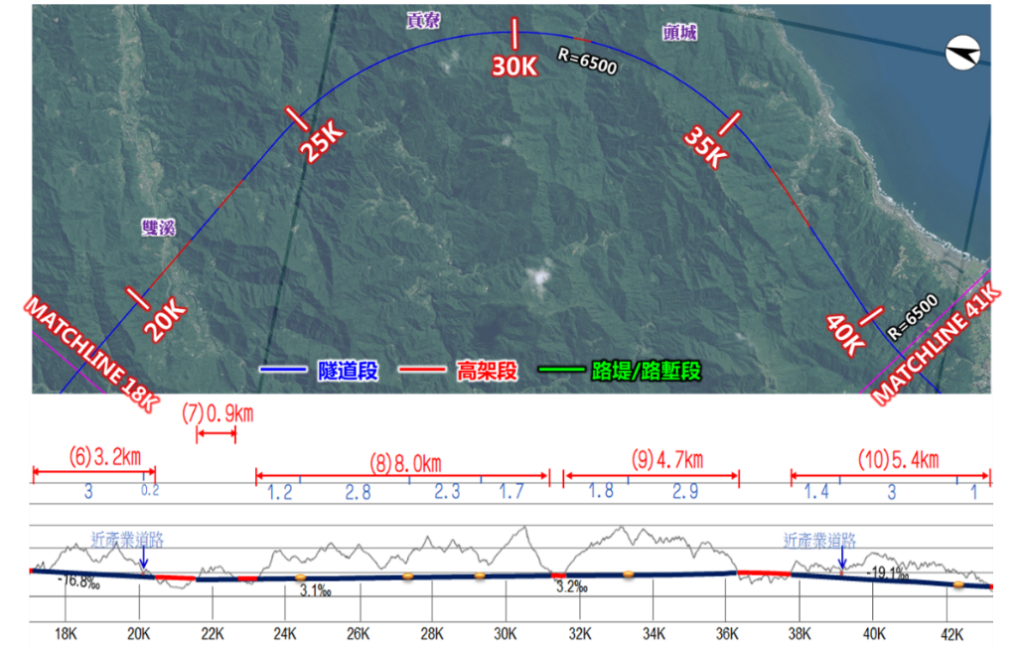Image resolution: width=1024 pixels, height=648 pixels.
Task: Click the 30K tick on the profile axis
Action: (505, 633)
